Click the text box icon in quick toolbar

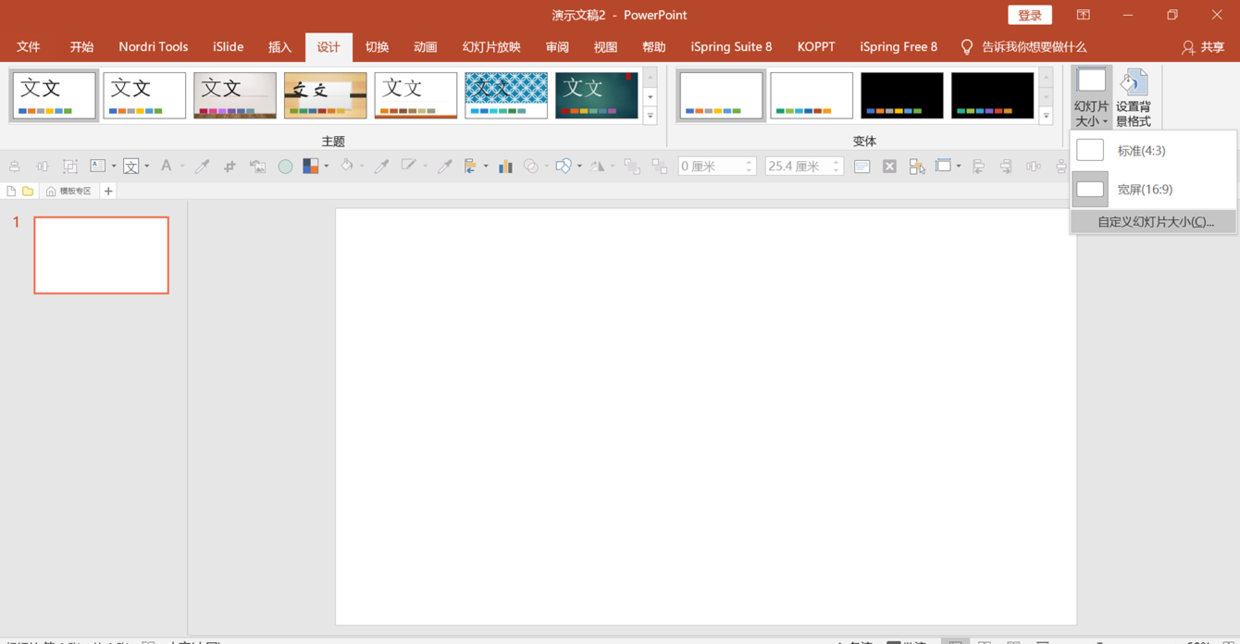97,166
